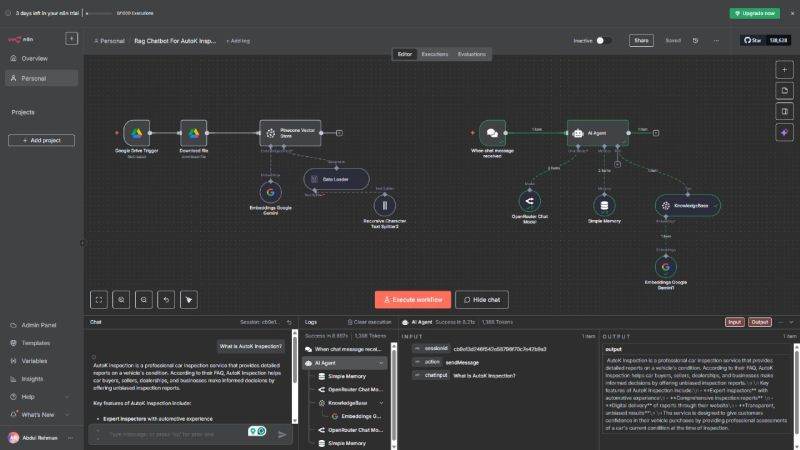Viewport: 800px width, 450px height.
Task: Refresh the chat session
Action: tap(289, 322)
